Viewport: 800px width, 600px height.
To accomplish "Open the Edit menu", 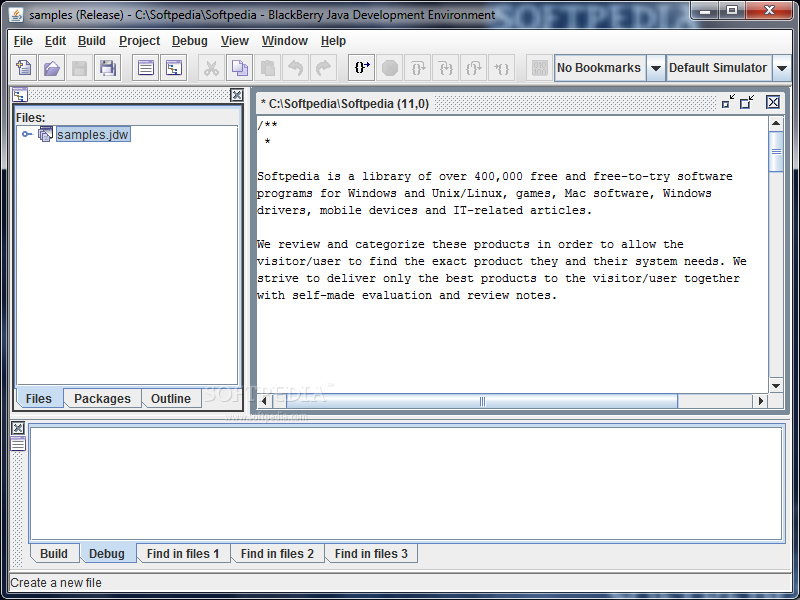I will click(x=55, y=41).
